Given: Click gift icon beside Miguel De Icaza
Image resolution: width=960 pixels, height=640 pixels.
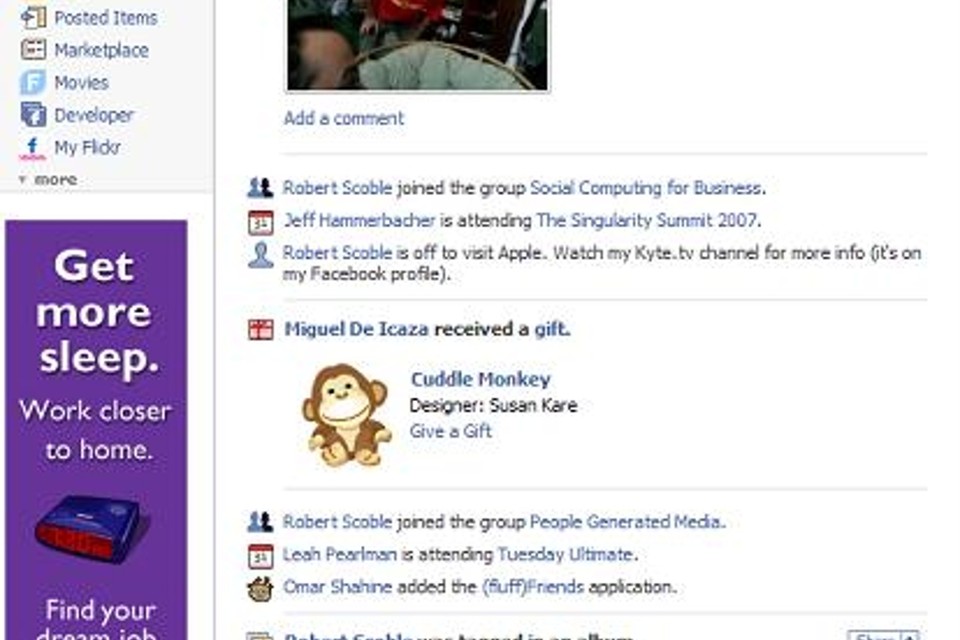Looking at the screenshot, I should [x=260, y=329].
